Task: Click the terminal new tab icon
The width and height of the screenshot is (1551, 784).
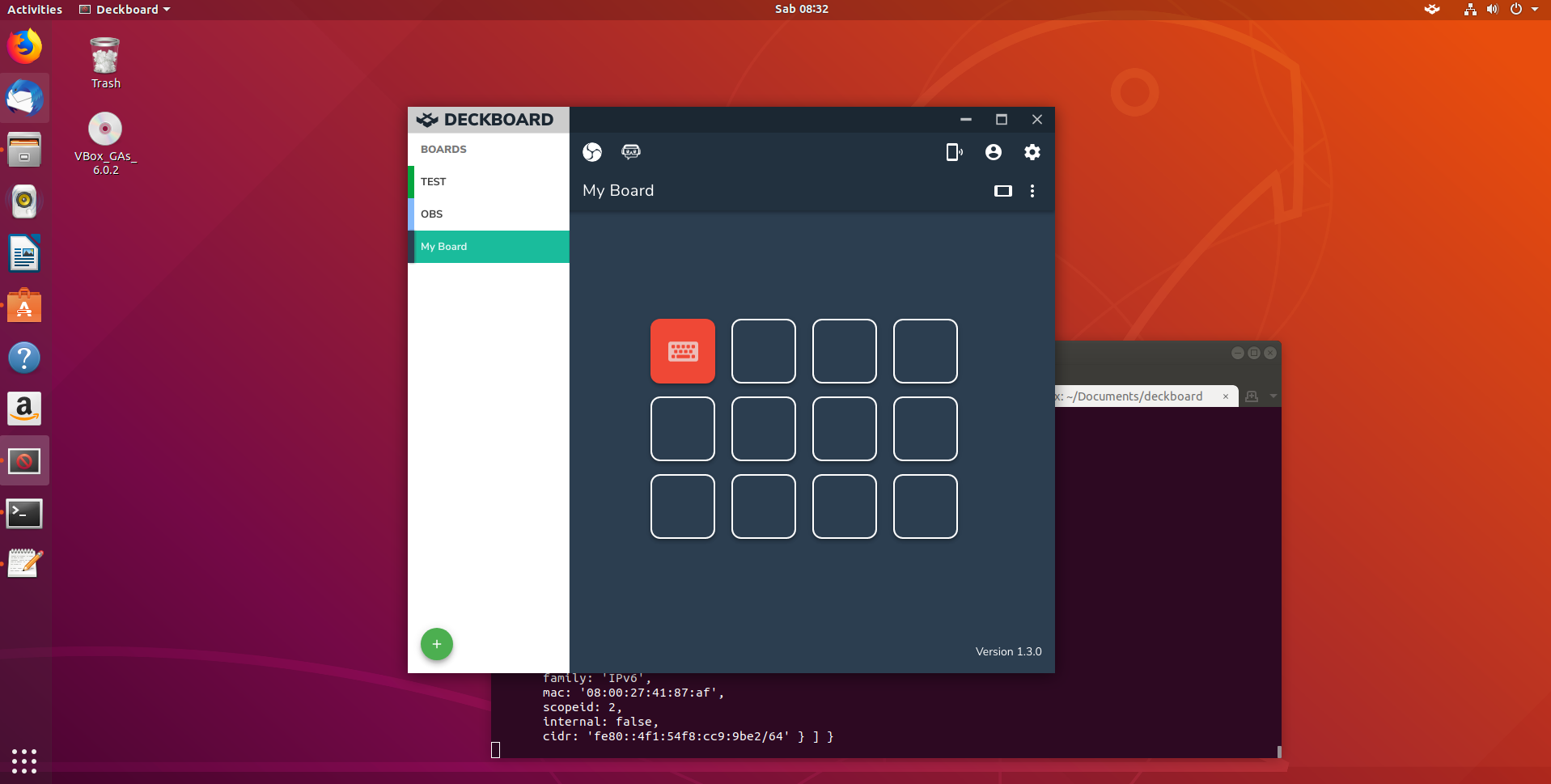Action: tap(1252, 396)
